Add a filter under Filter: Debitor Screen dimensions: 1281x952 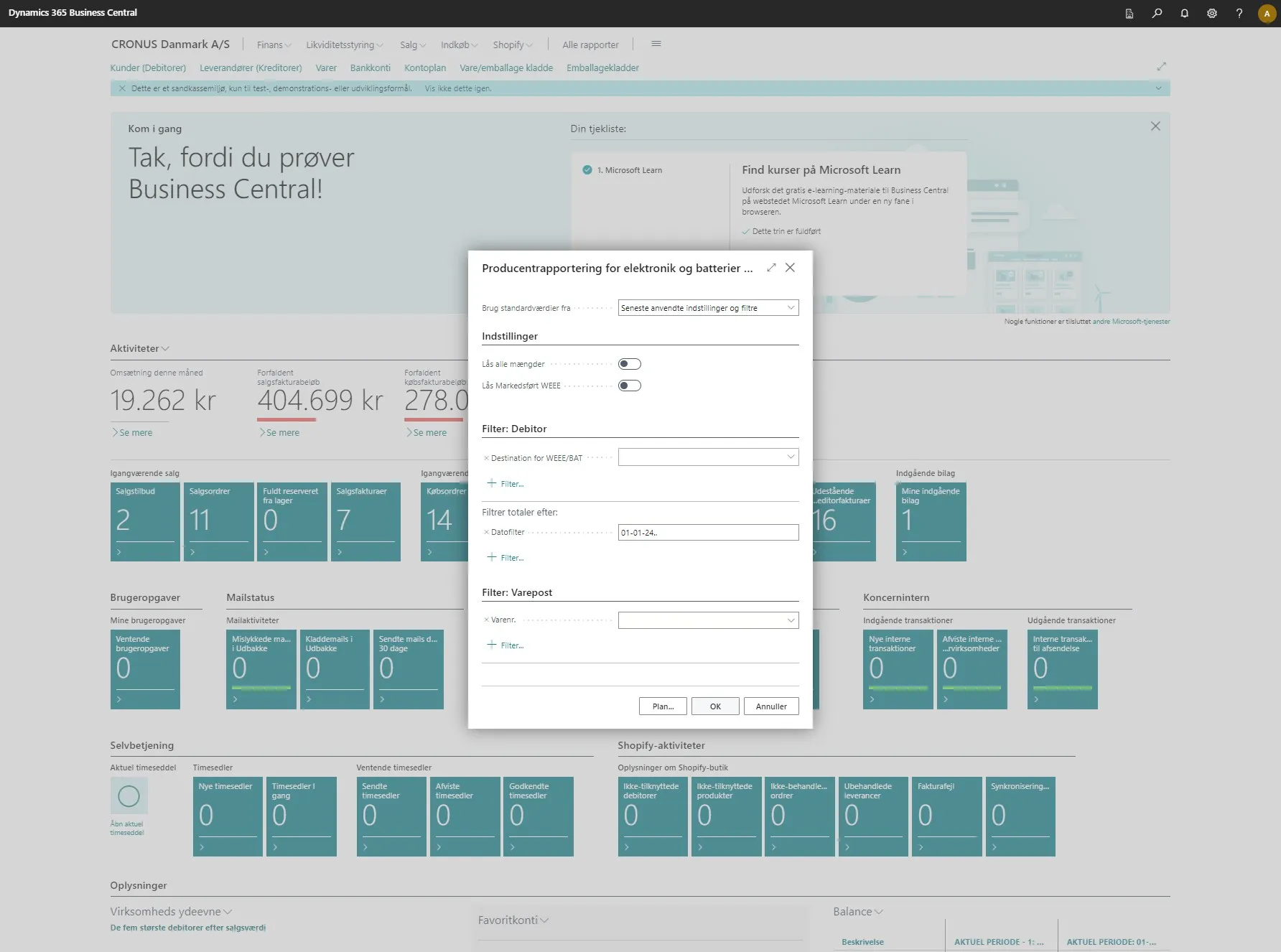tap(506, 483)
